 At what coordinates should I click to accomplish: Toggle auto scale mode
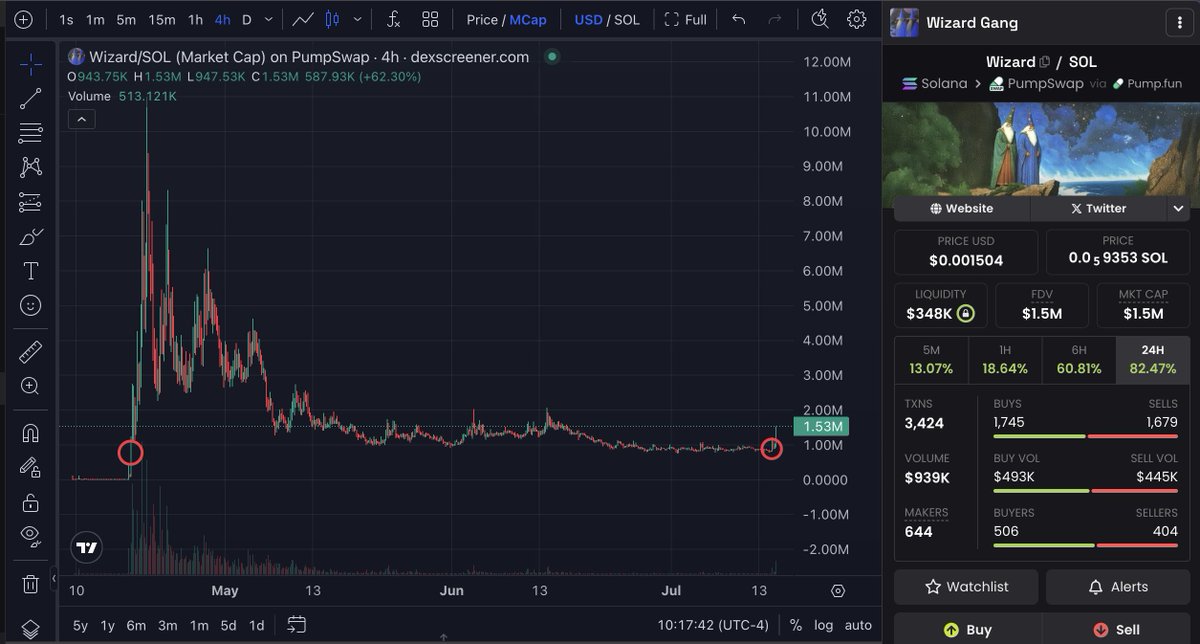click(x=858, y=626)
